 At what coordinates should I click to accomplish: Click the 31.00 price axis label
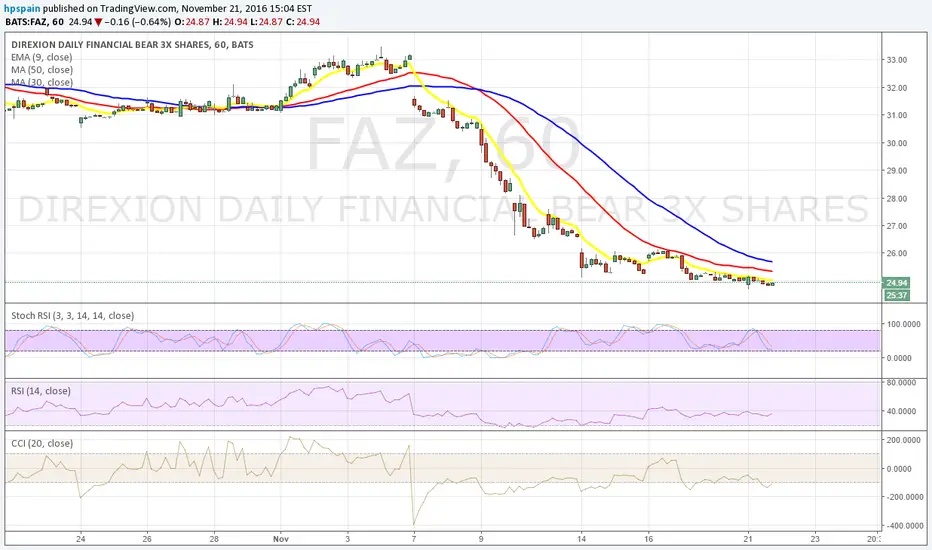pos(897,115)
